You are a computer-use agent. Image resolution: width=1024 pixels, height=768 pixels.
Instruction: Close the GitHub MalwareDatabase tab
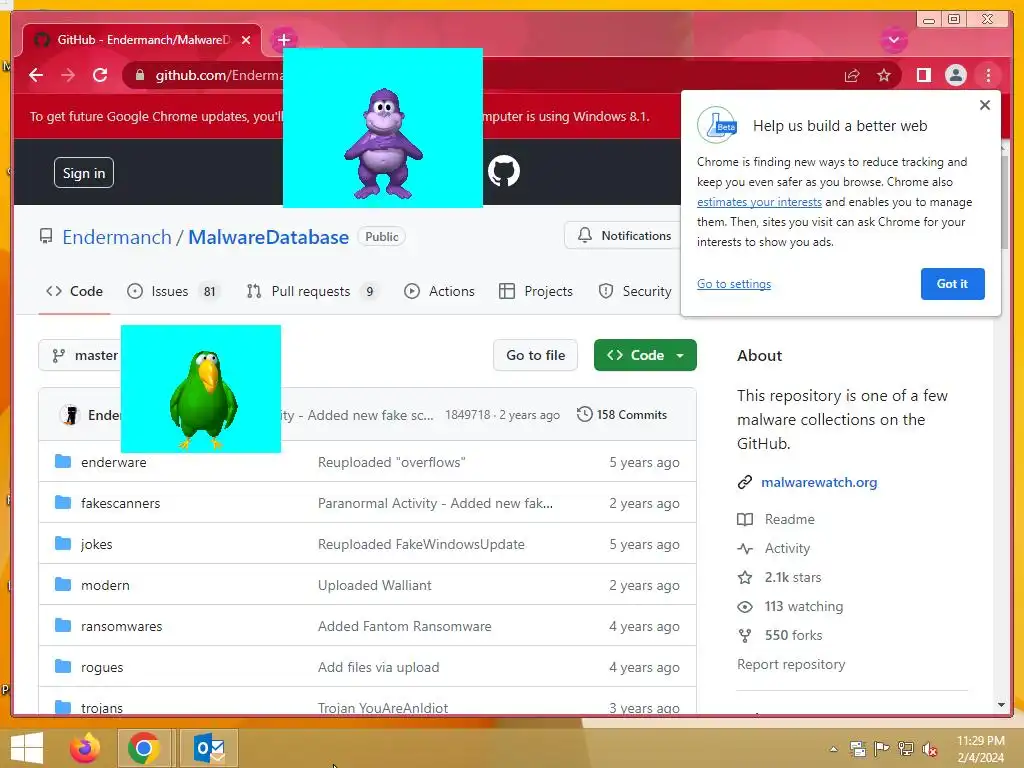click(x=246, y=40)
